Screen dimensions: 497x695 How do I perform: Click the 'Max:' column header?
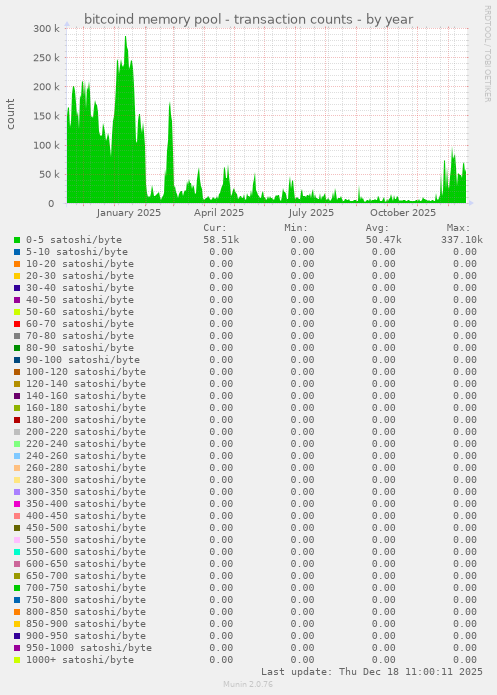pos(458,228)
